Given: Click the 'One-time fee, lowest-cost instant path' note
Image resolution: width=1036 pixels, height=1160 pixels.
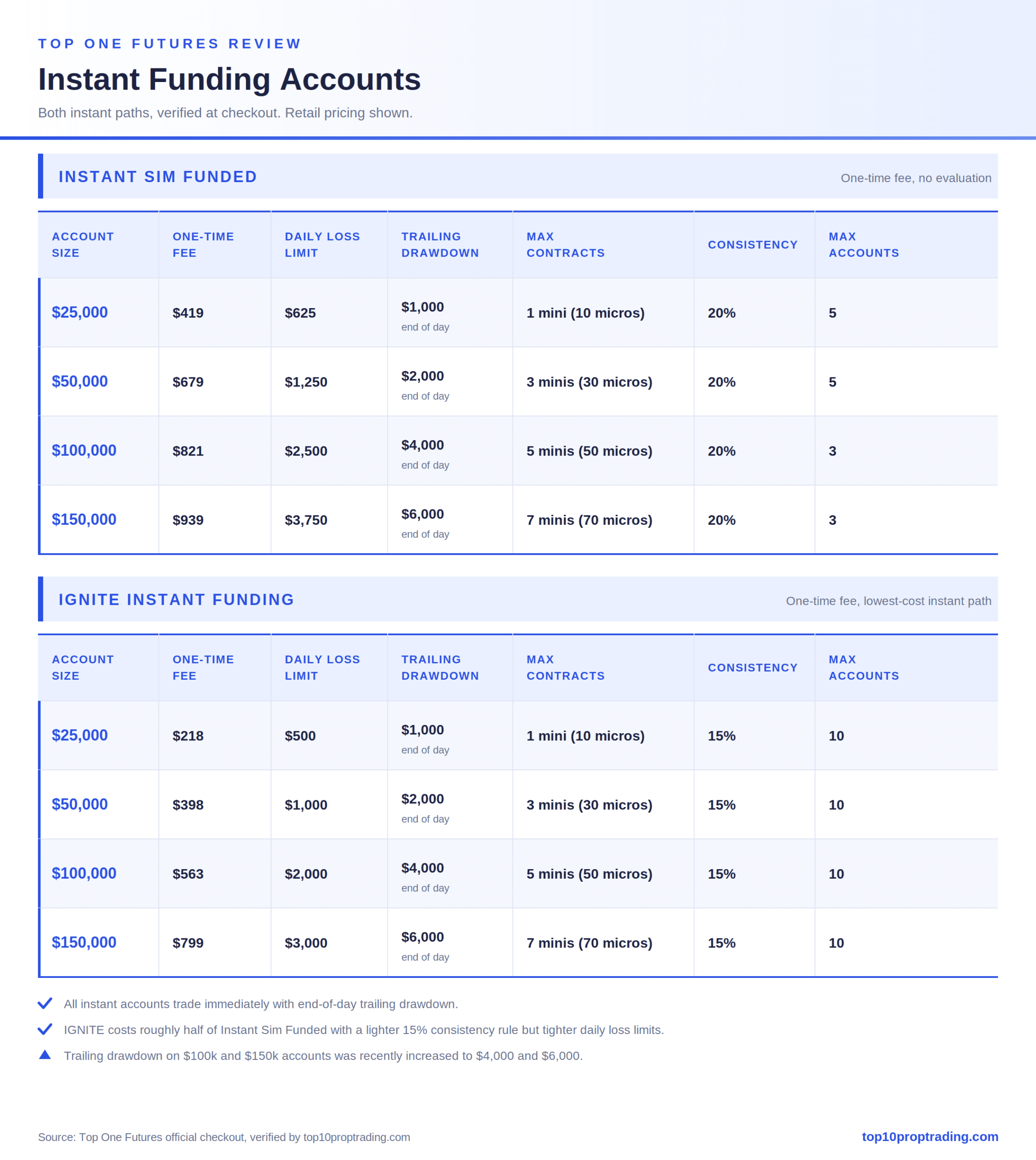Looking at the screenshot, I should 889,601.
